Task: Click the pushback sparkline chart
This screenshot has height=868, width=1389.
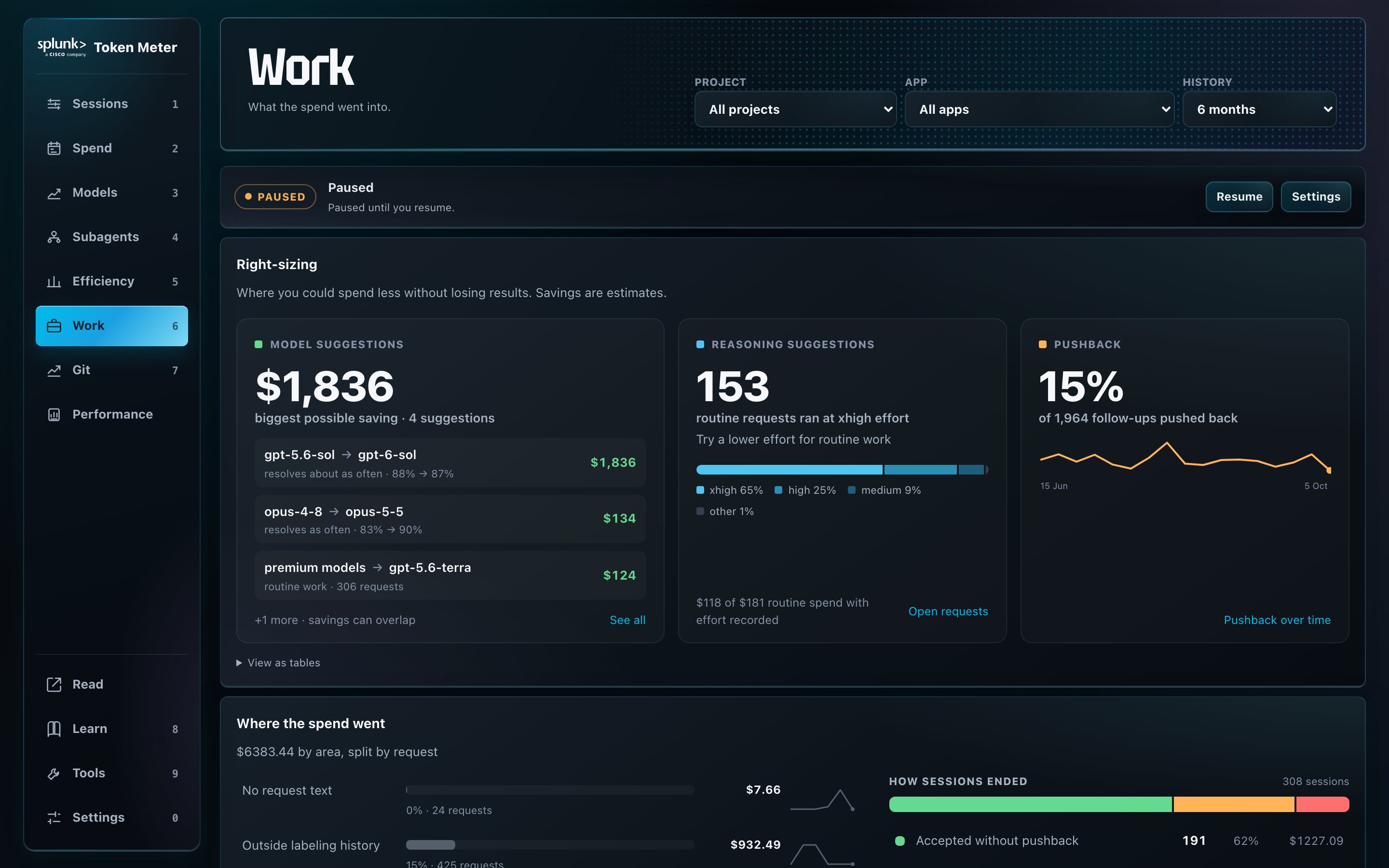Action: coord(1185,457)
